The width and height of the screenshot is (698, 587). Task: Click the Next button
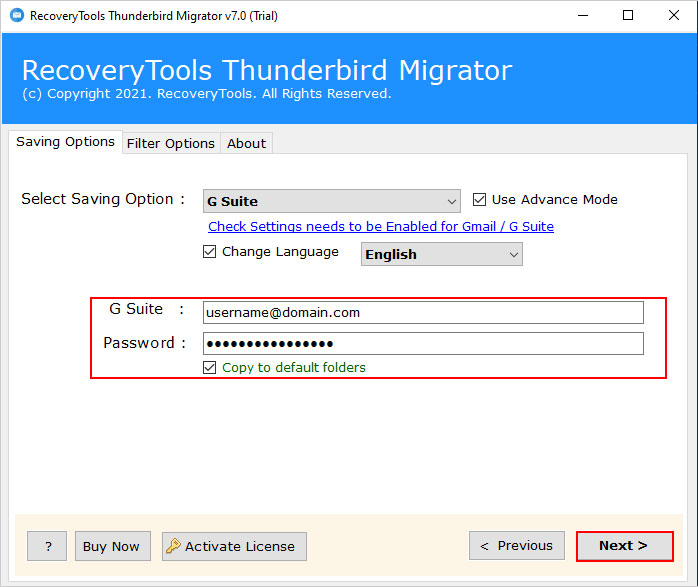point(625,546)
